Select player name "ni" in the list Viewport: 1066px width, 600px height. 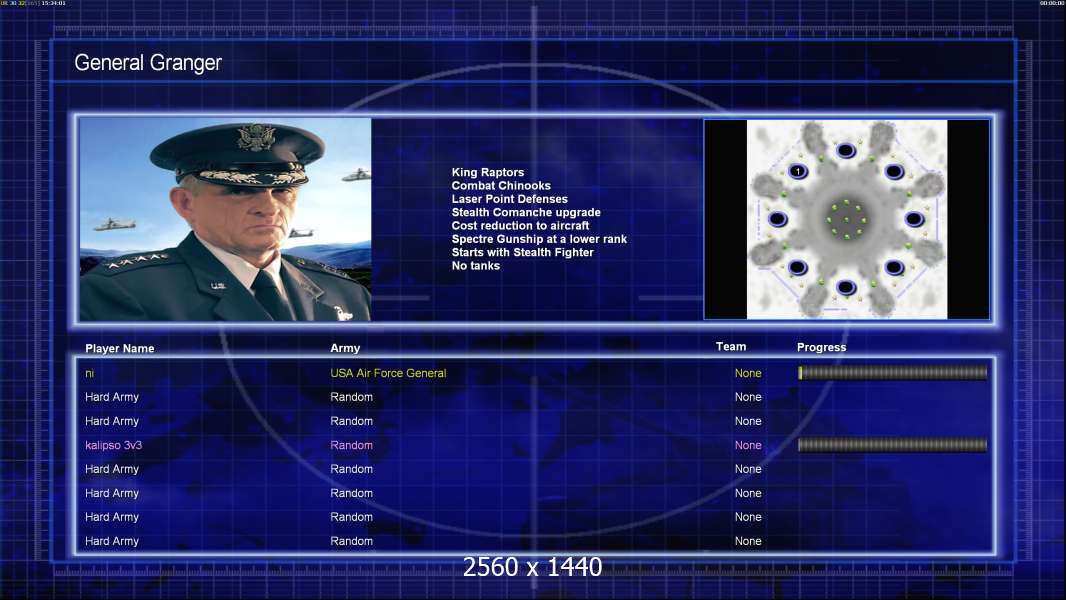(89, 373)
